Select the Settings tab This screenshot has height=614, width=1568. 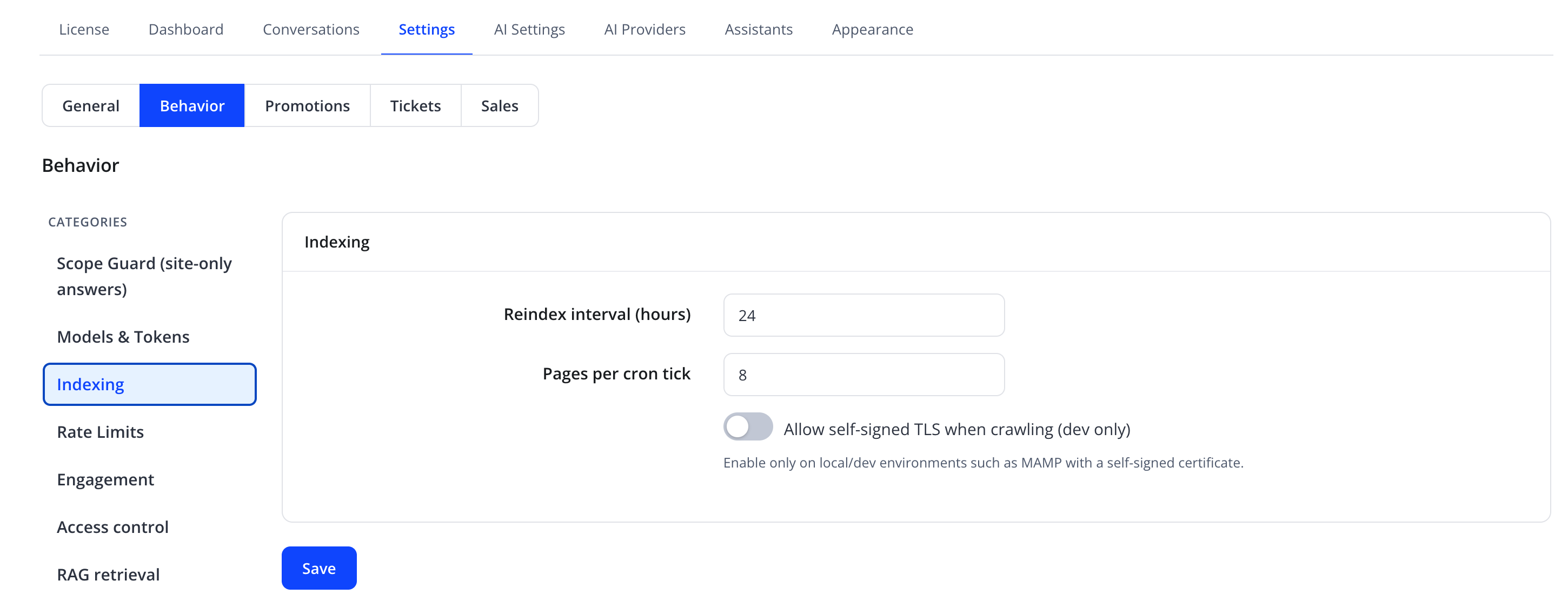[x=426, y=29]
